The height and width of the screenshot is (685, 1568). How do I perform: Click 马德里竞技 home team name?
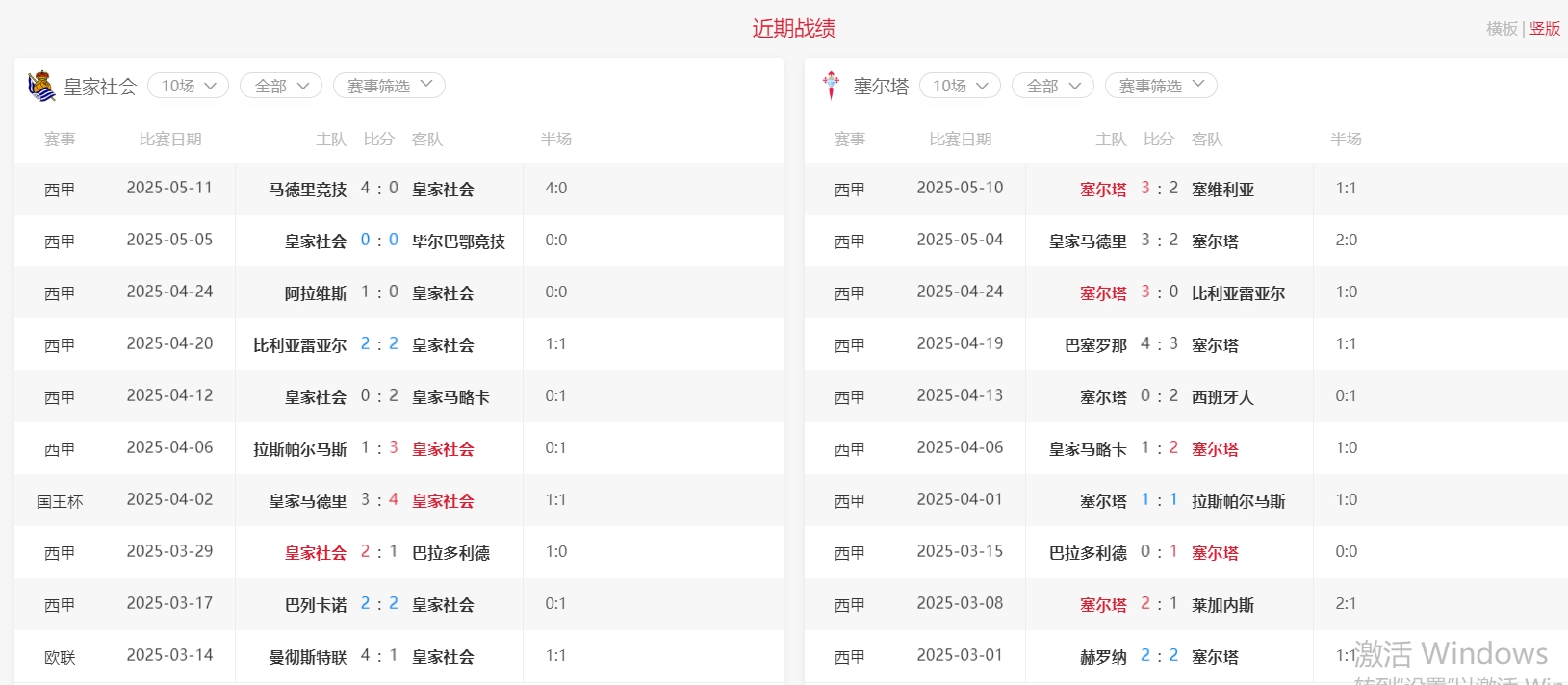(x=307, y=190)
